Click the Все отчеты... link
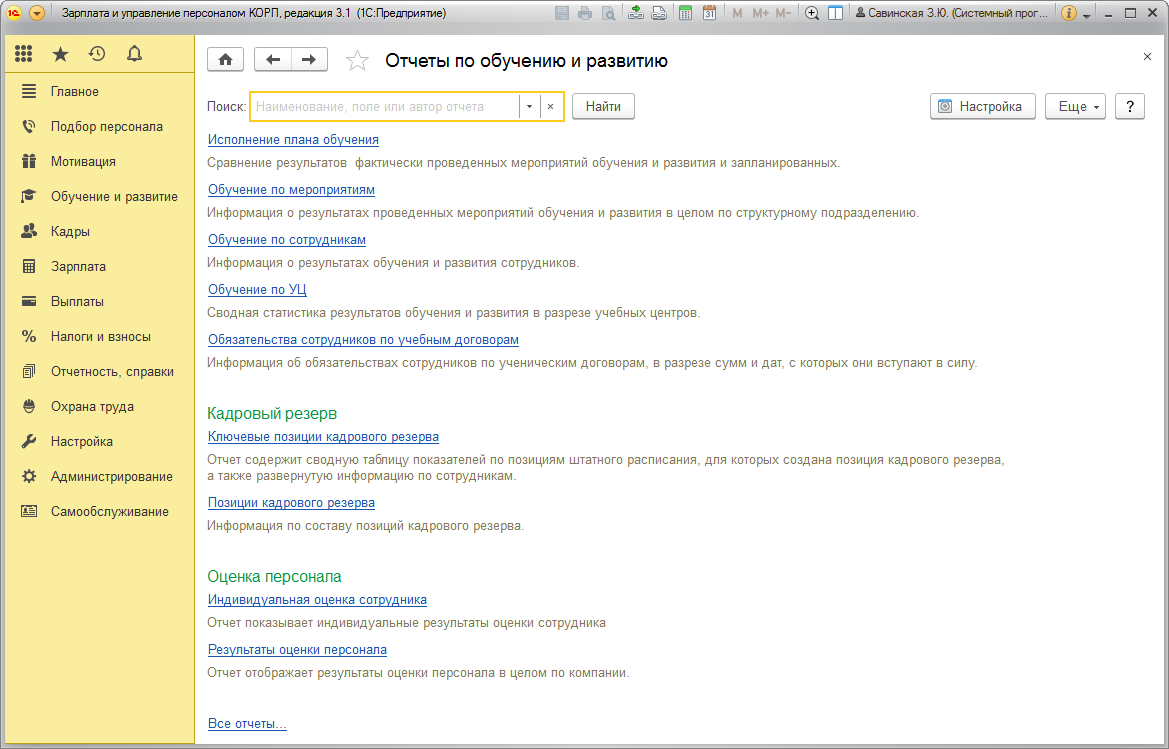This screenshot has width=1169, height=749. (248, 724)
